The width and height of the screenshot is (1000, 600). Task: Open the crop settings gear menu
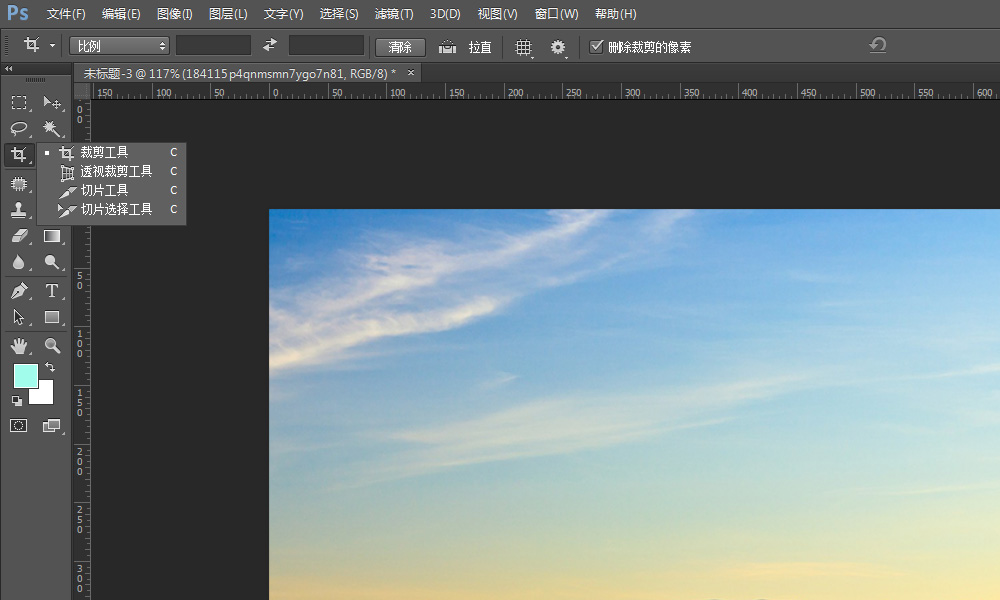point(558,47)
